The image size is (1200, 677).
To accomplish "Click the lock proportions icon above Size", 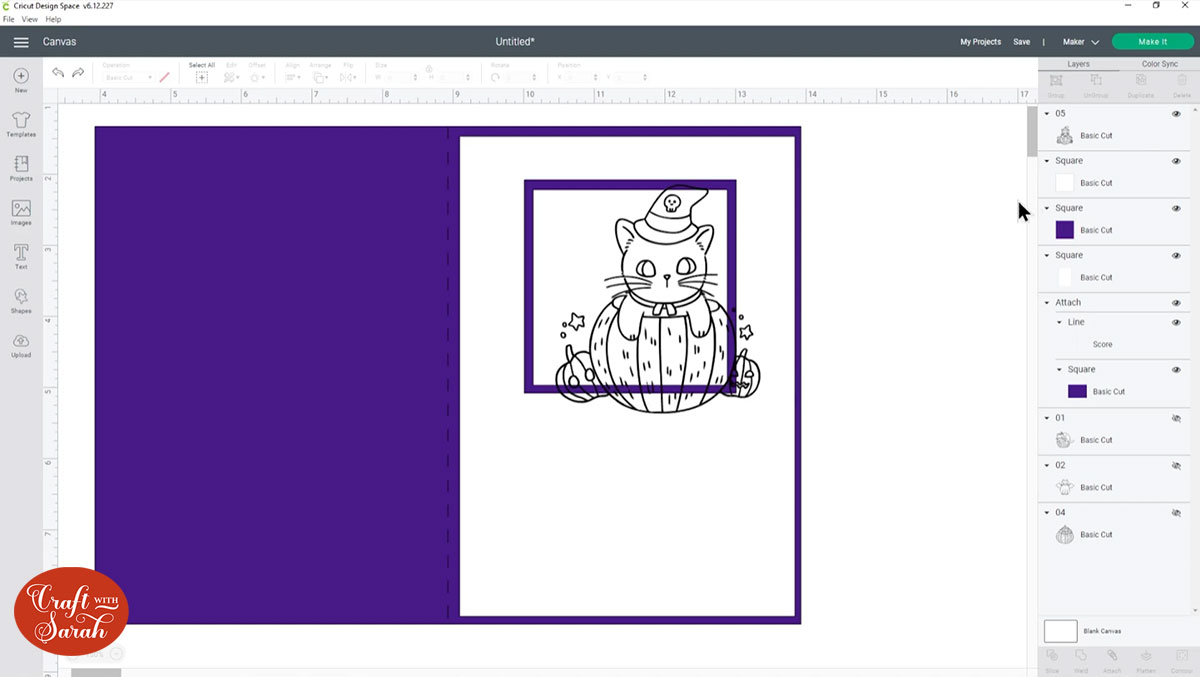I will click(429, 68).
